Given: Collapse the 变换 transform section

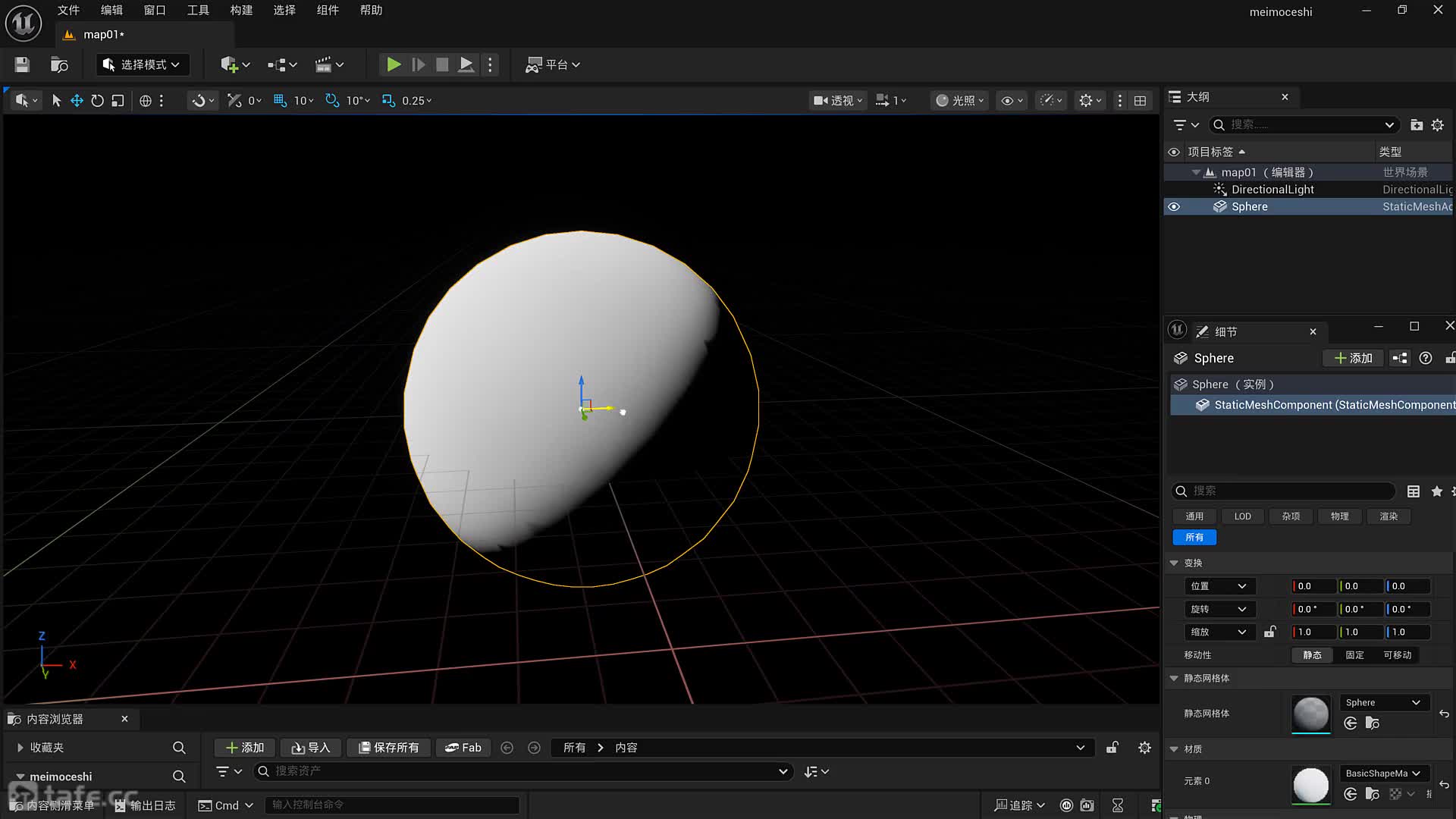Looking at the screenshot, I should coord(1174,563).
